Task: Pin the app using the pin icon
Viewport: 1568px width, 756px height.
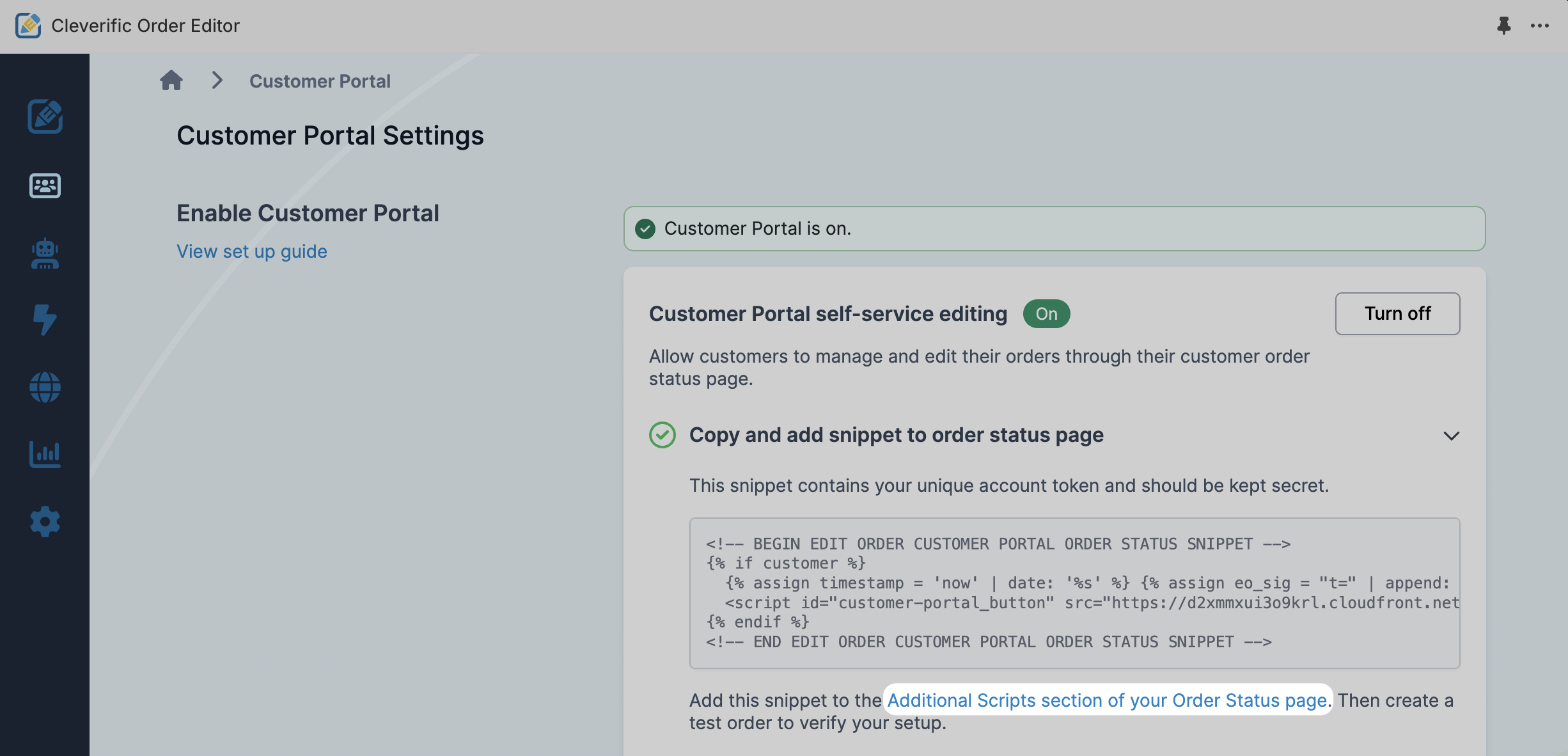Action: pos(1503,26)
